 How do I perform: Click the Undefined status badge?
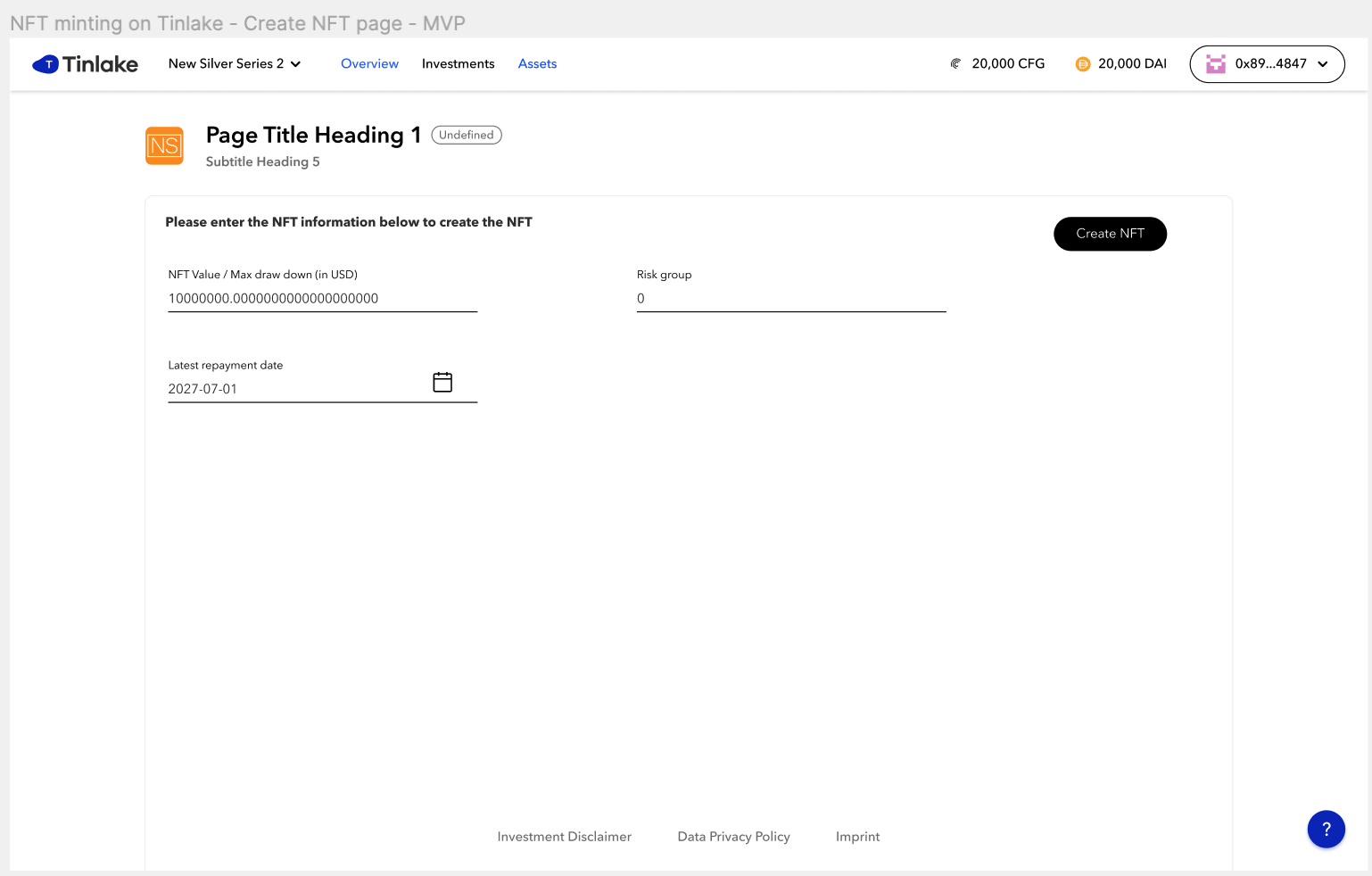click(466, 135)
